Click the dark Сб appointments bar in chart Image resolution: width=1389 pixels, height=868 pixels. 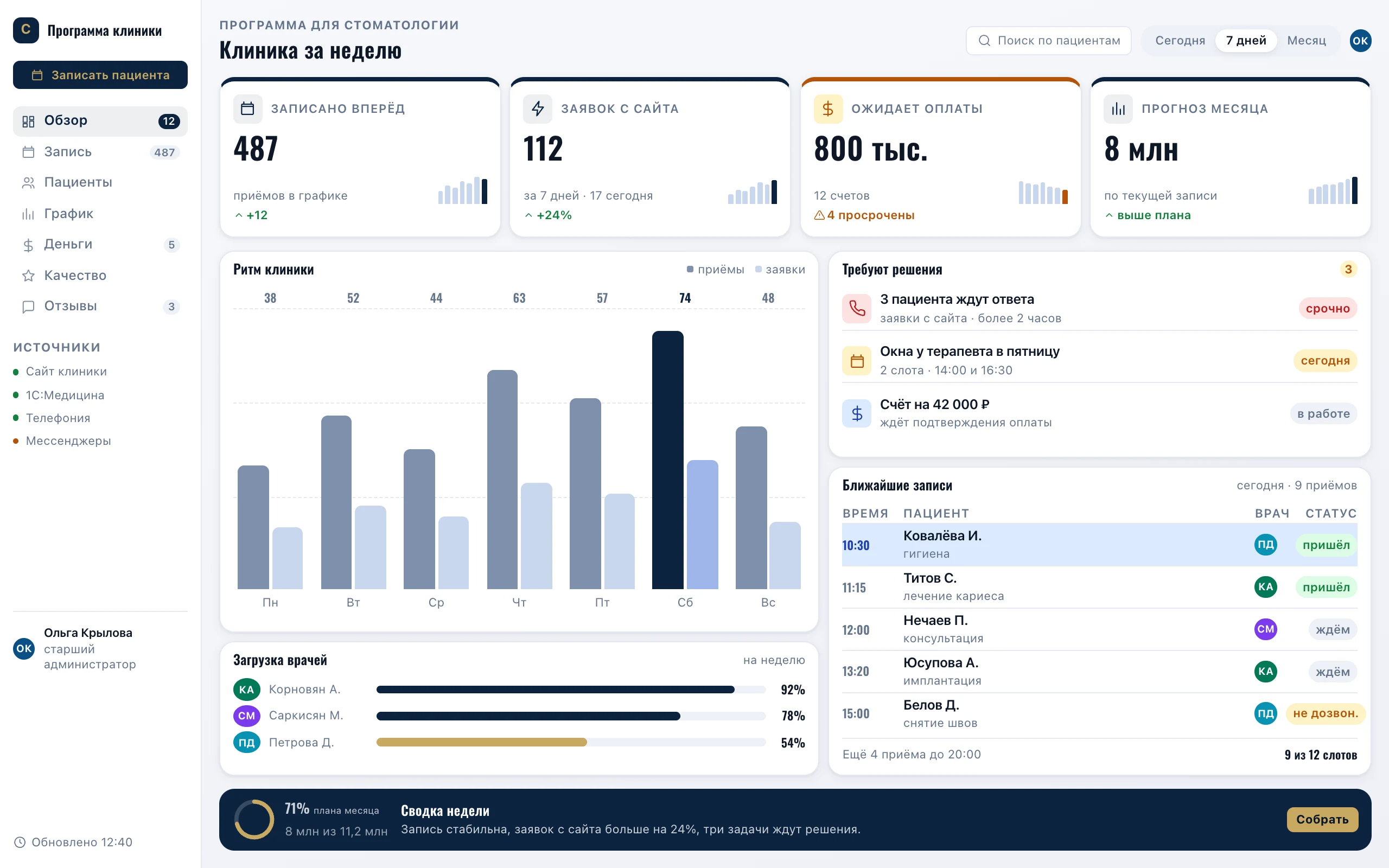[x=667, y=460]
